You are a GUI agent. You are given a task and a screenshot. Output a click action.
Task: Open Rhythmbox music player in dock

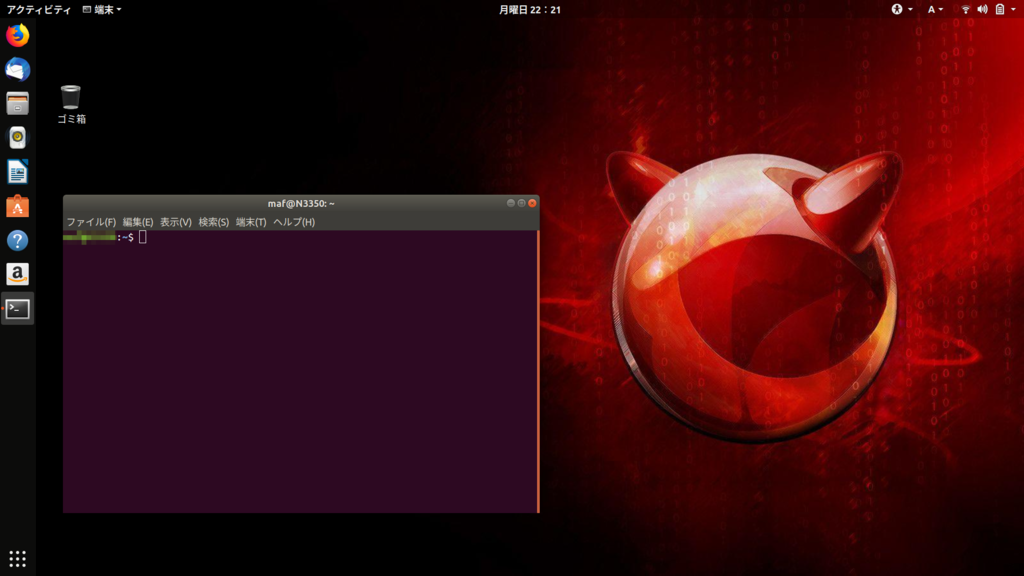[x=18, y=138]
